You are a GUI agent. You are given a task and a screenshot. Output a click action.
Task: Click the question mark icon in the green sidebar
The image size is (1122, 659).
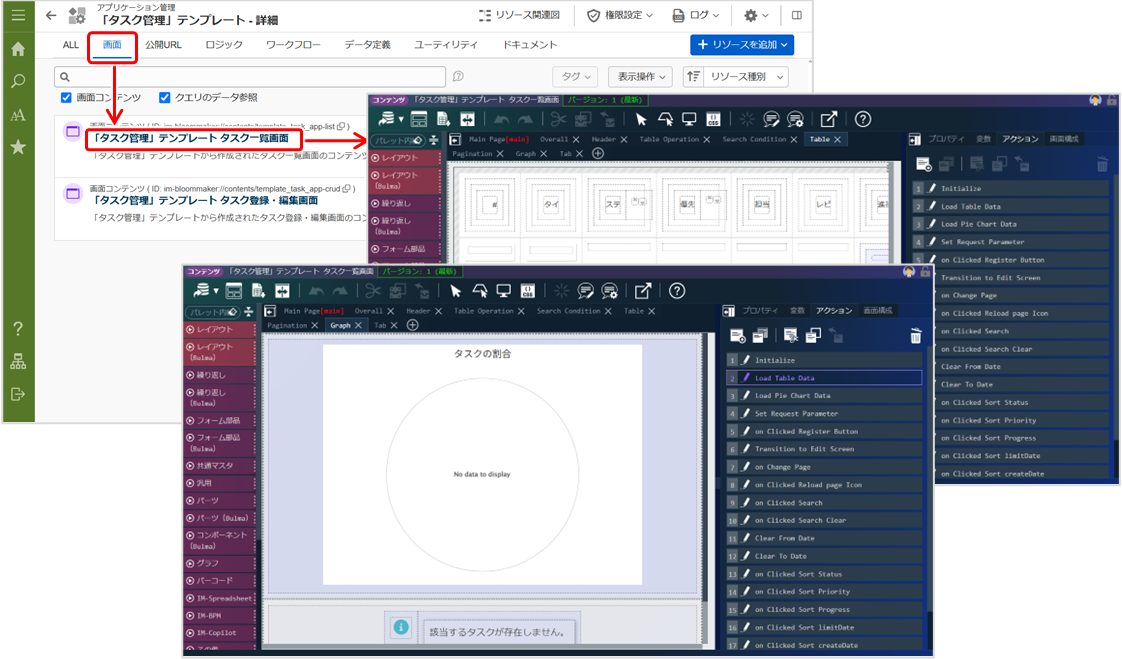tap(18, 328)
